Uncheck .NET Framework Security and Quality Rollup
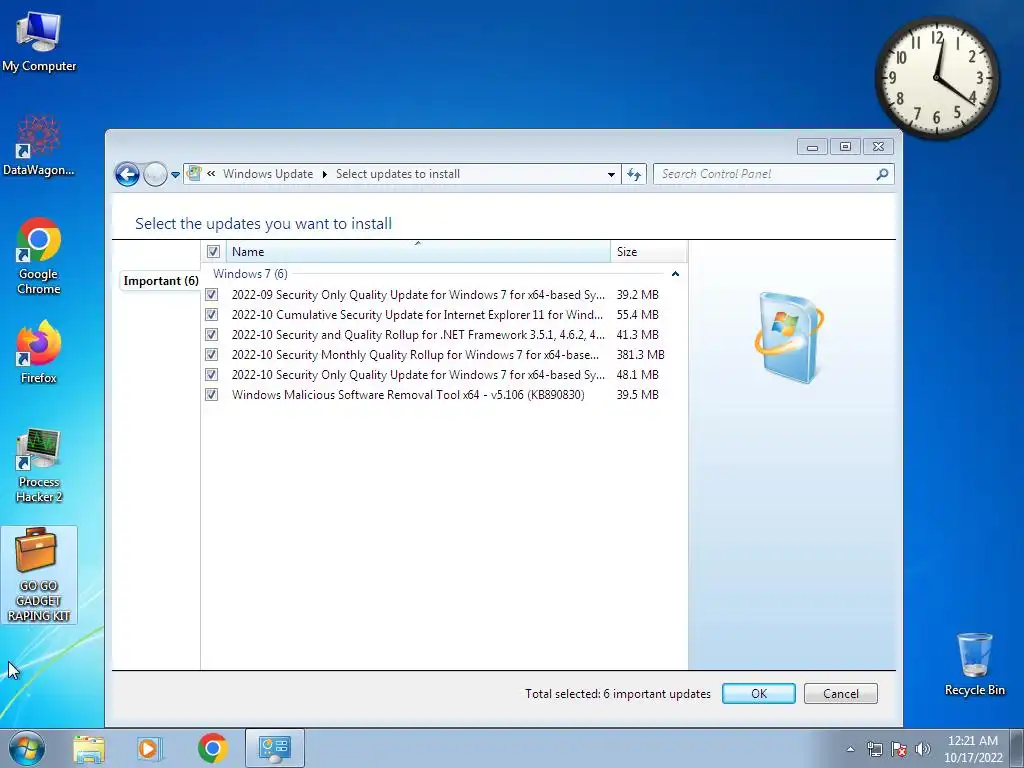Screen dimensions: 1024x768 pyautogui.click(x=212, y=334)
